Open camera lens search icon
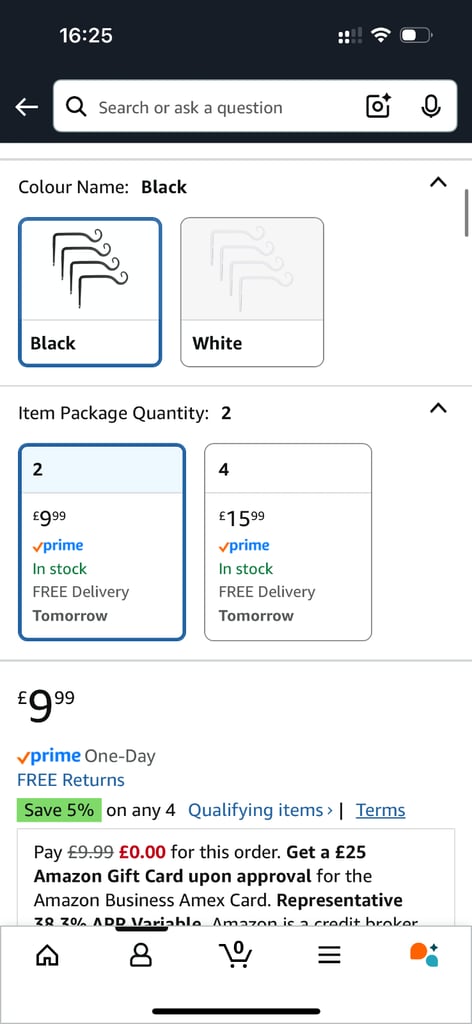Screen dimensions: 472x1024 coord(378,106)
